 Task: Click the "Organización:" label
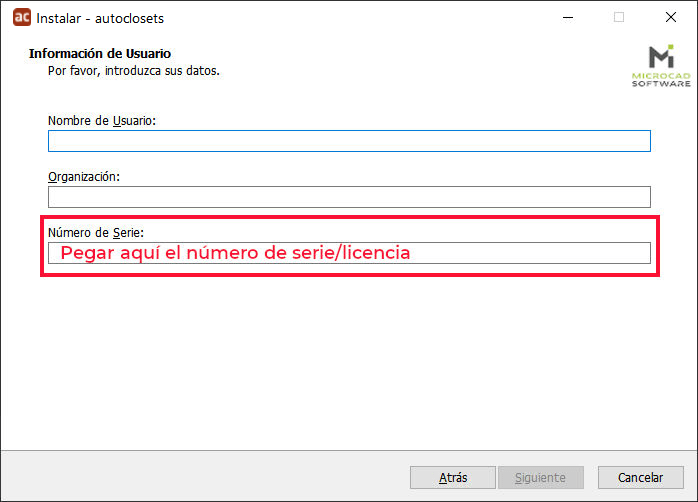click(84, 177)
